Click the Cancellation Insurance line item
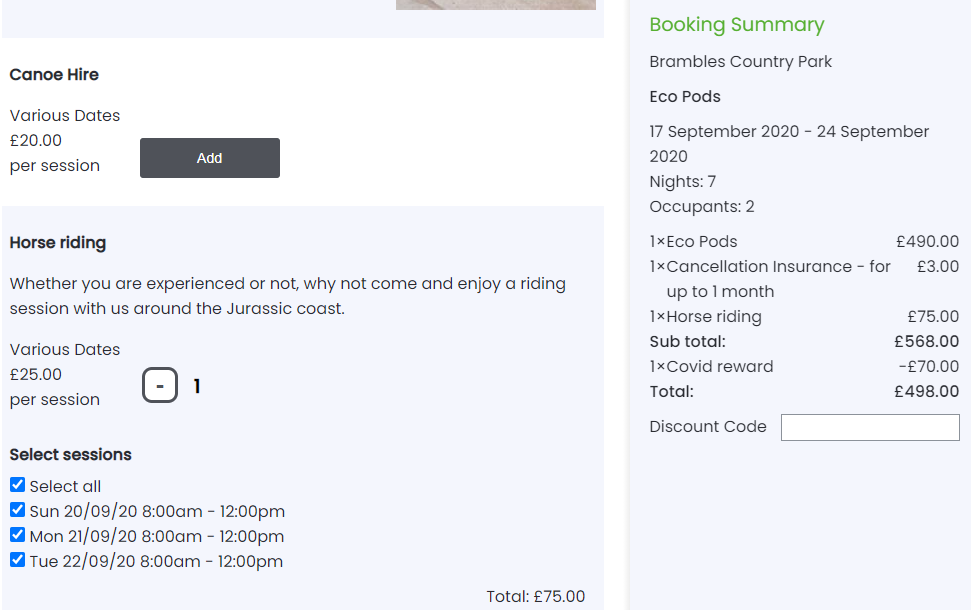 click(x=770, y=267)
